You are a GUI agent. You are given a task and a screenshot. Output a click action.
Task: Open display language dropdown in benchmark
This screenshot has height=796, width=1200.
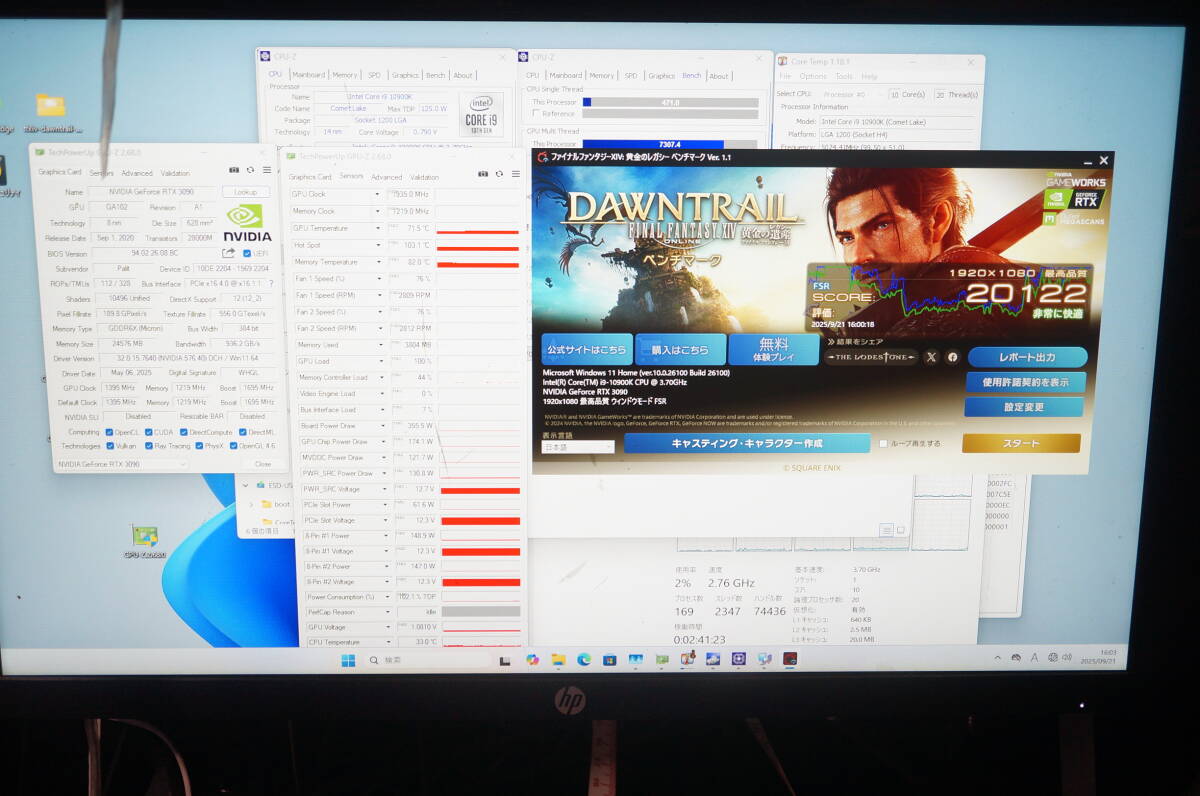[x=578, y=447]
